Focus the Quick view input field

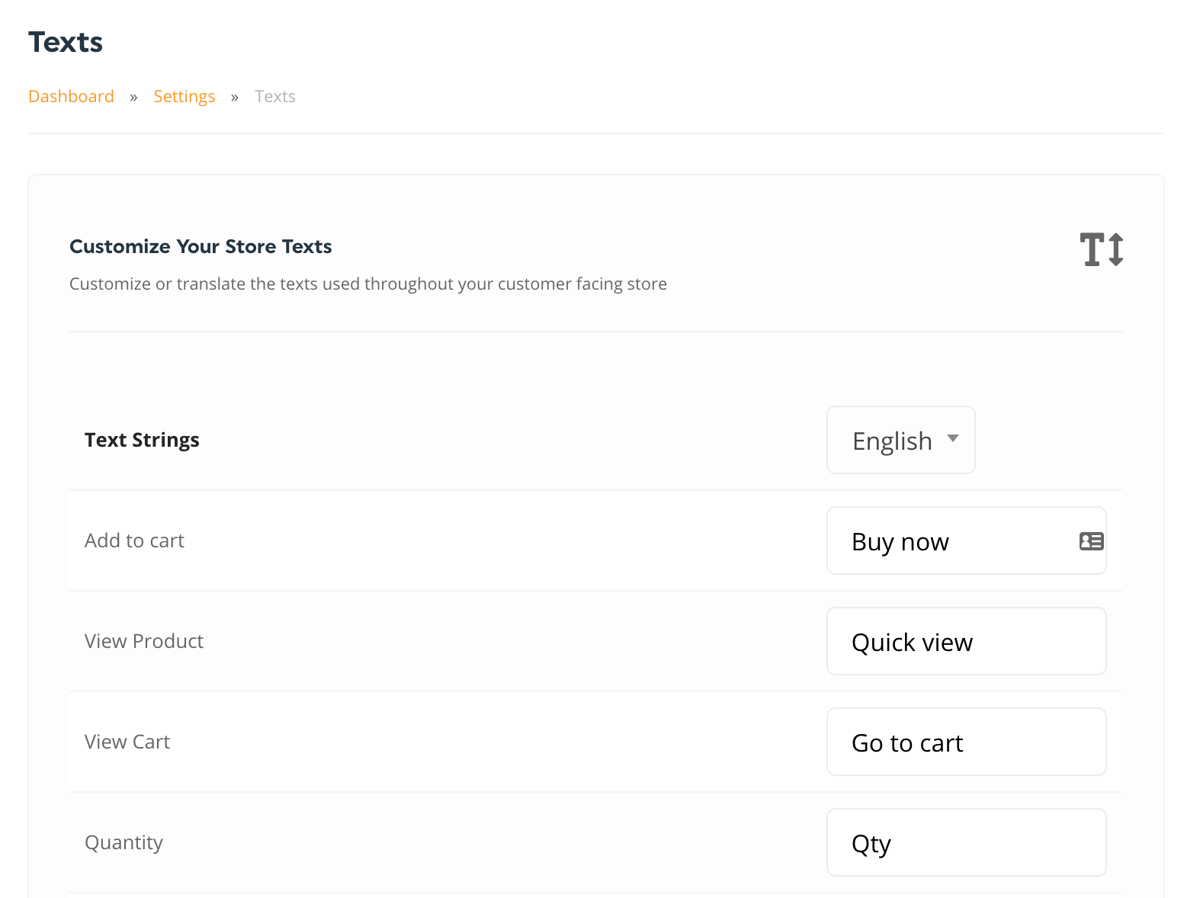tap(966, 641)
